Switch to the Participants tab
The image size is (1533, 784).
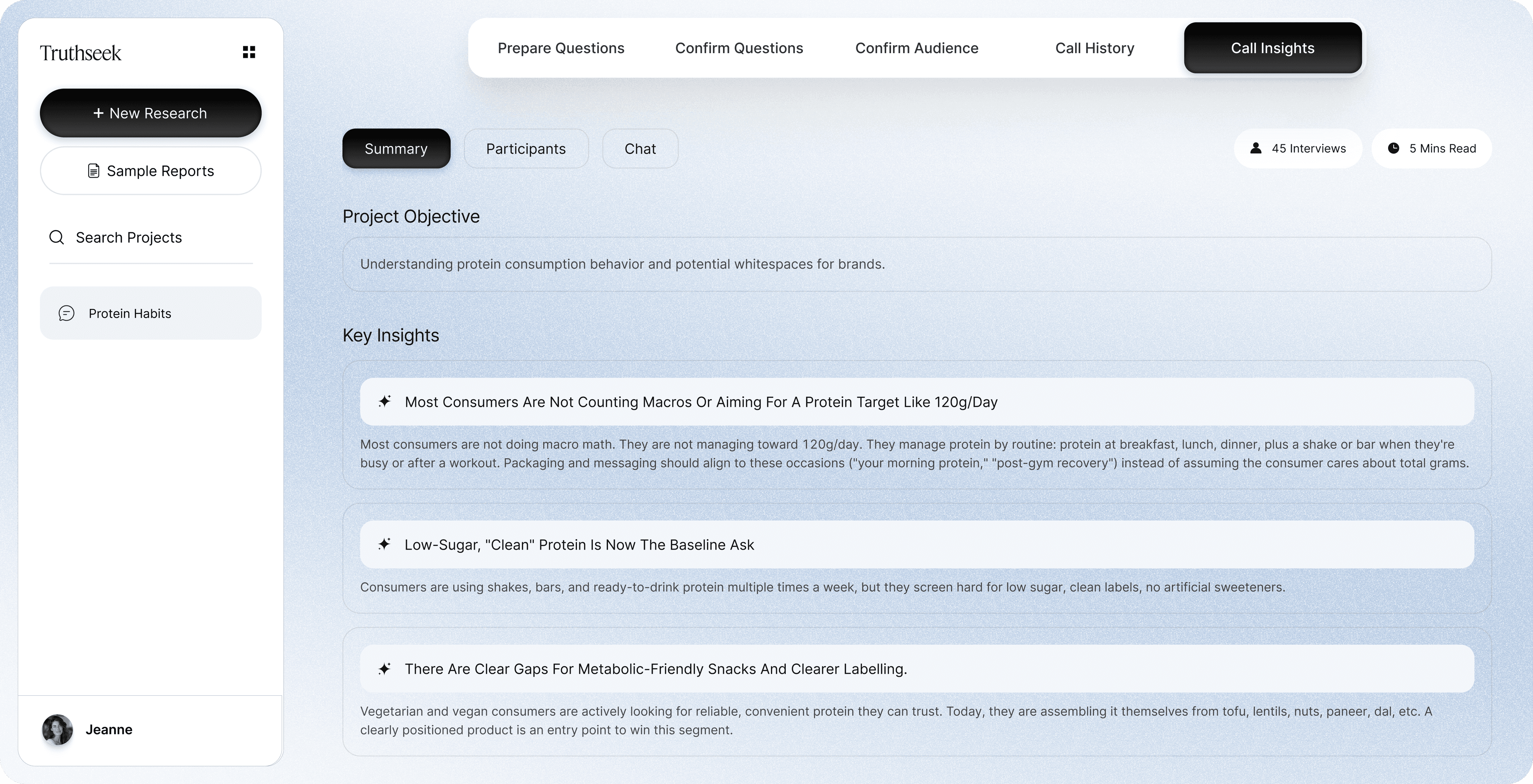[525, 149]
